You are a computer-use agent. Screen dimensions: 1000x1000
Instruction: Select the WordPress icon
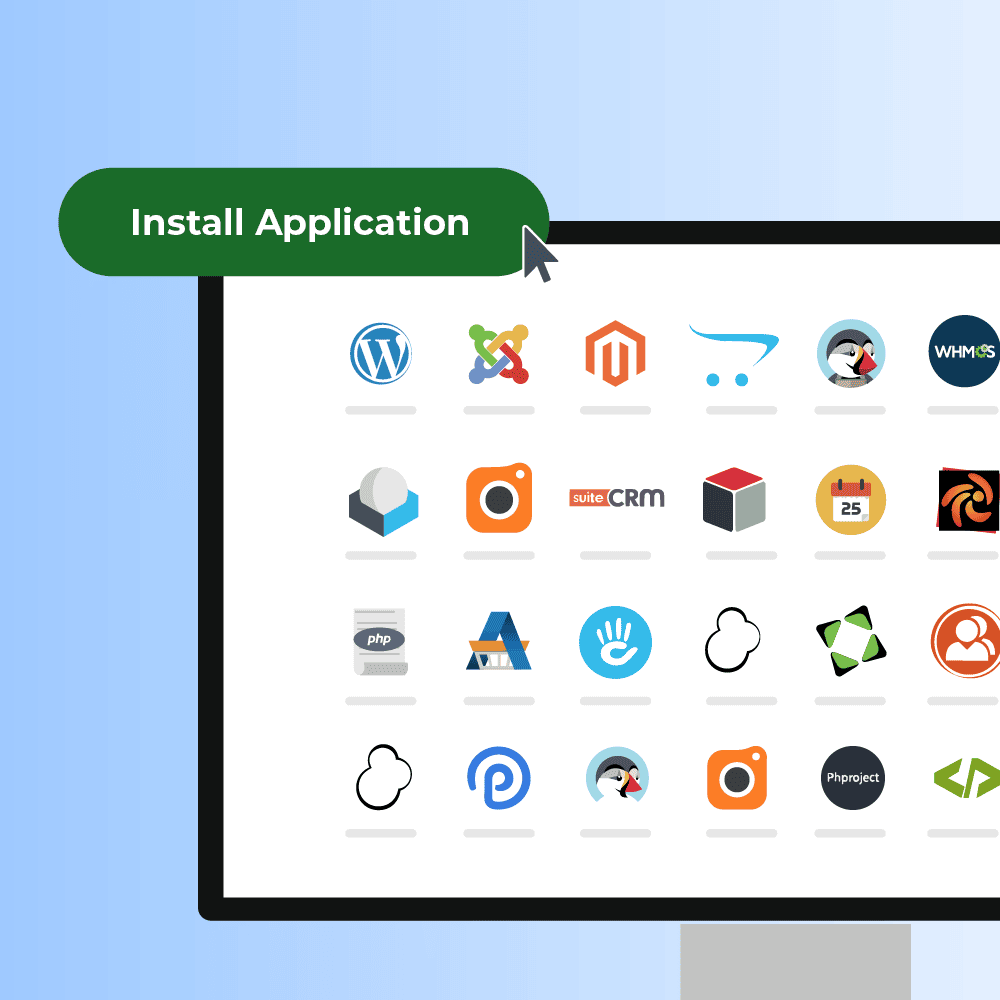(x=380, y=353)
